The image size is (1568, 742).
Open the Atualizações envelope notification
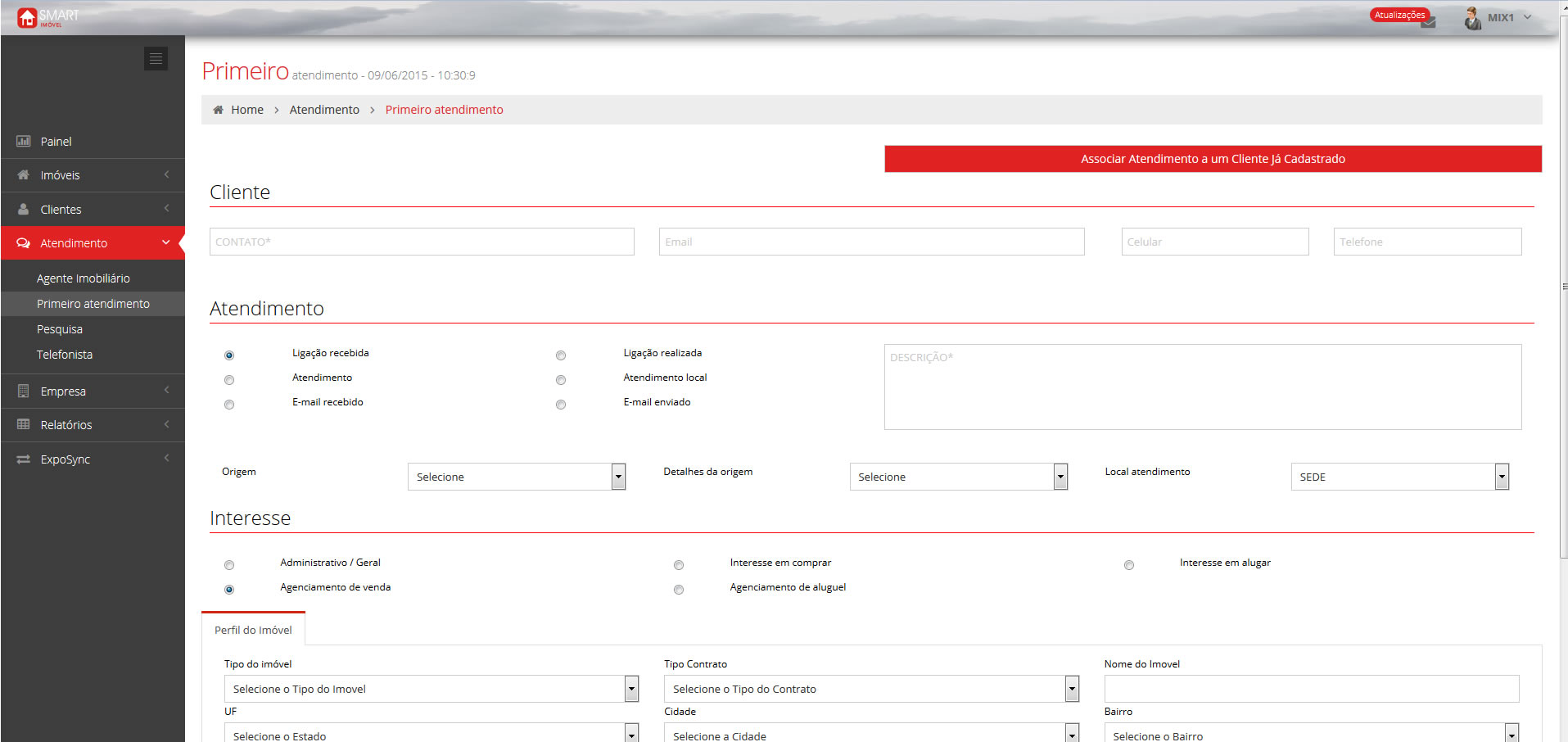tap(1428, 22)
